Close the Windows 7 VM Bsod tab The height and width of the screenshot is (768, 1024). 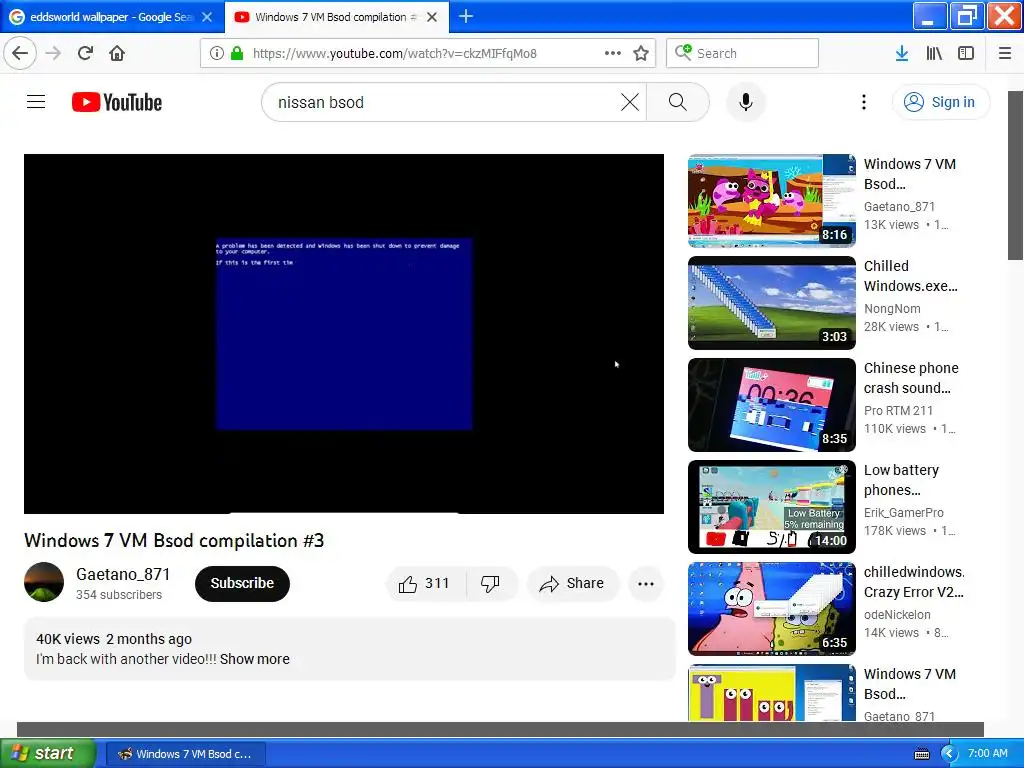click(x=432, y=17)
